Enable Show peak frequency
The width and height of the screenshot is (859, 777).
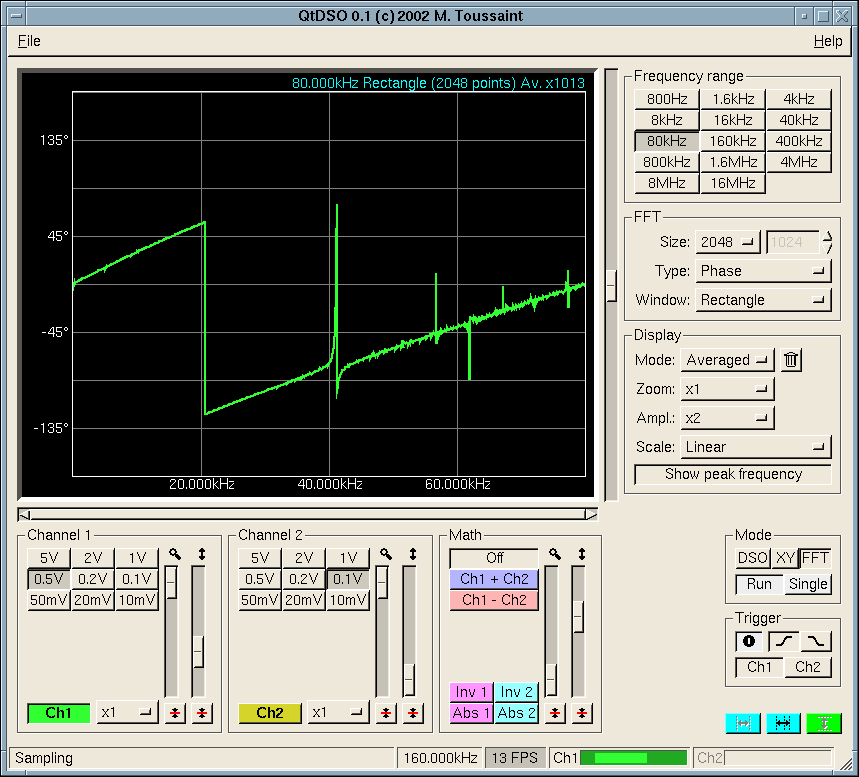(x=733, y=474)
